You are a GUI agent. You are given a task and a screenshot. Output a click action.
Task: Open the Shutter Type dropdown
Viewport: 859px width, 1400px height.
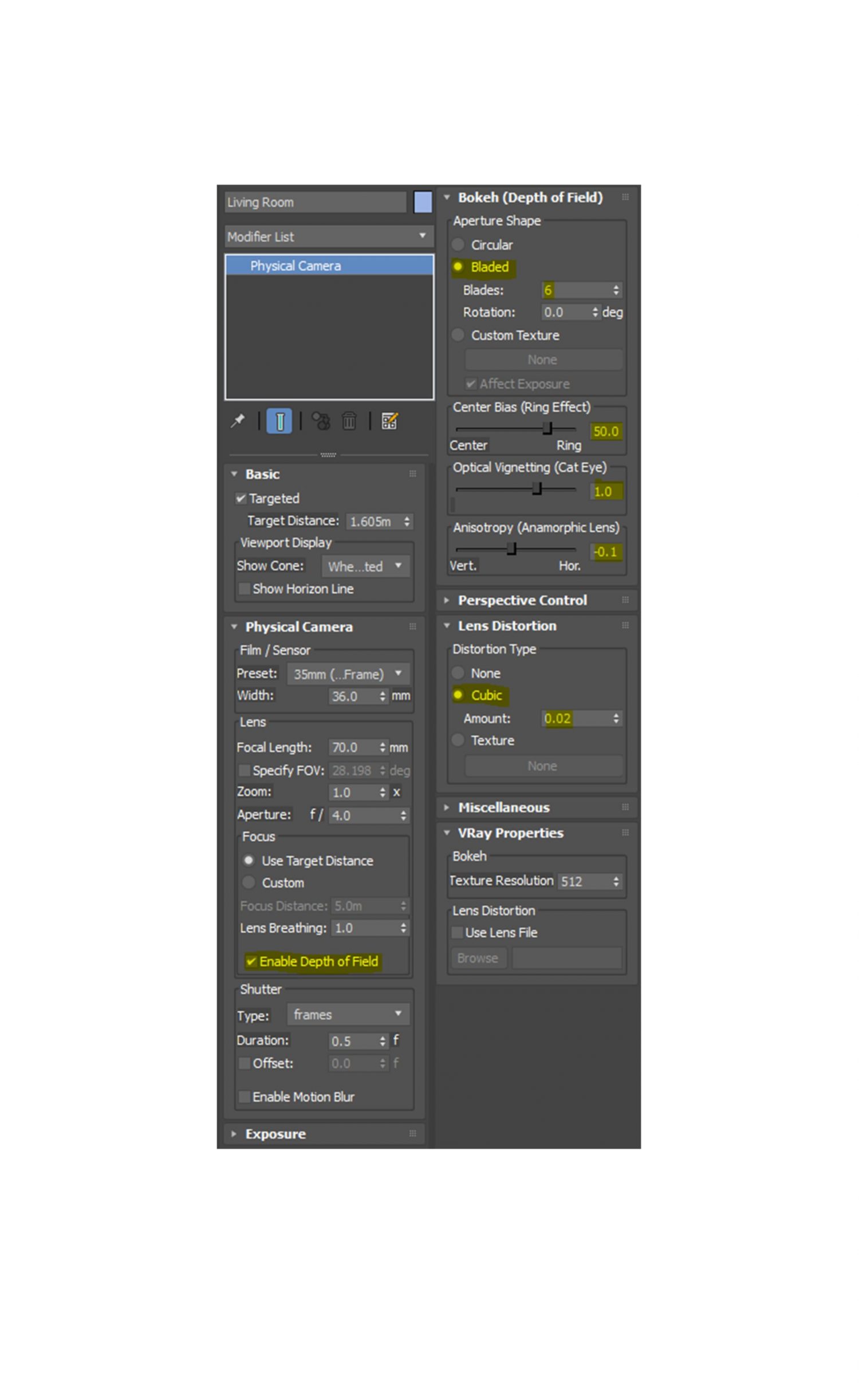click(348, 1015)
